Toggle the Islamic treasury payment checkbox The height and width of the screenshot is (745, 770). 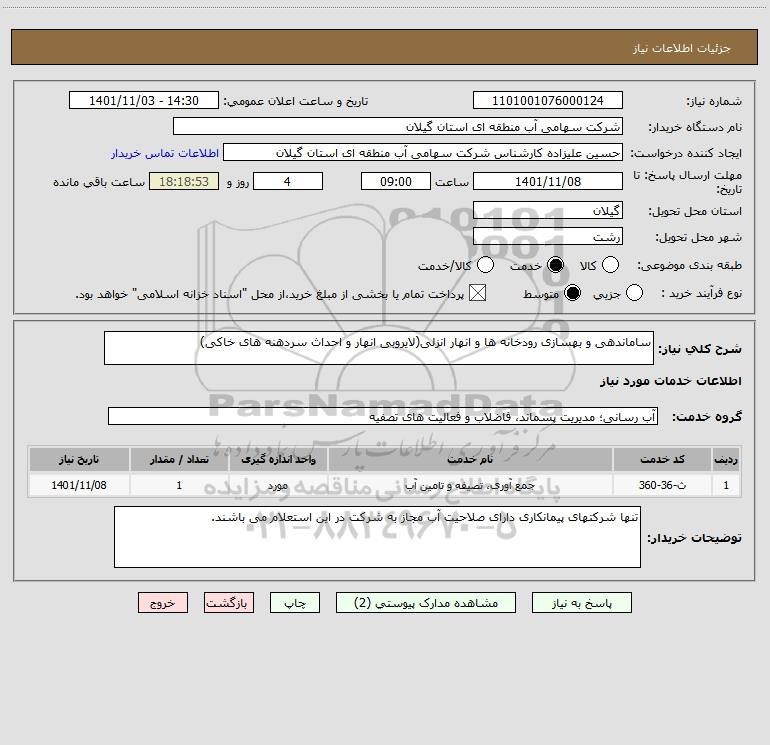(477, 293)
